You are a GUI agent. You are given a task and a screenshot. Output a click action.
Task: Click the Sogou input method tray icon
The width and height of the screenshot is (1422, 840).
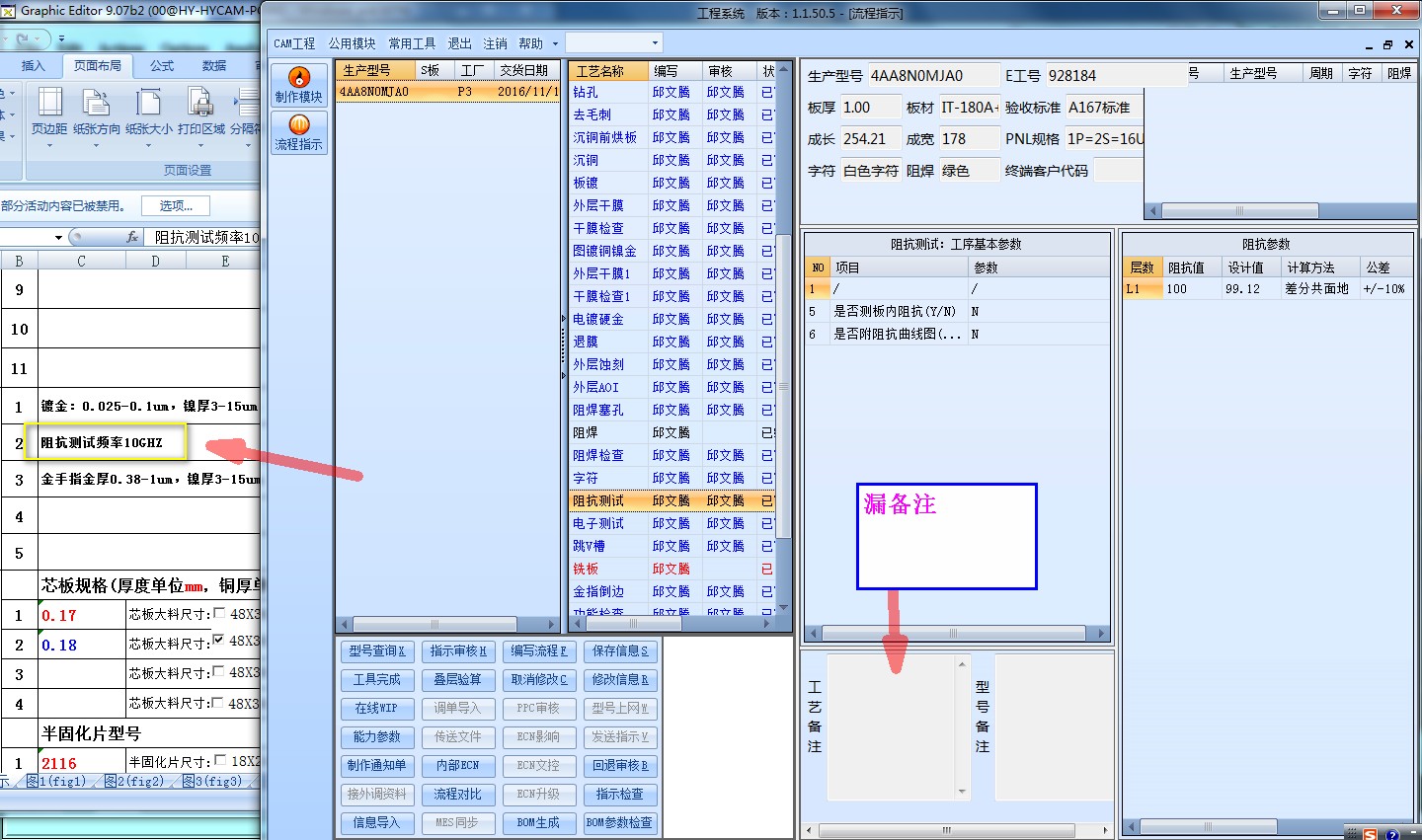tap(1371, 834)
